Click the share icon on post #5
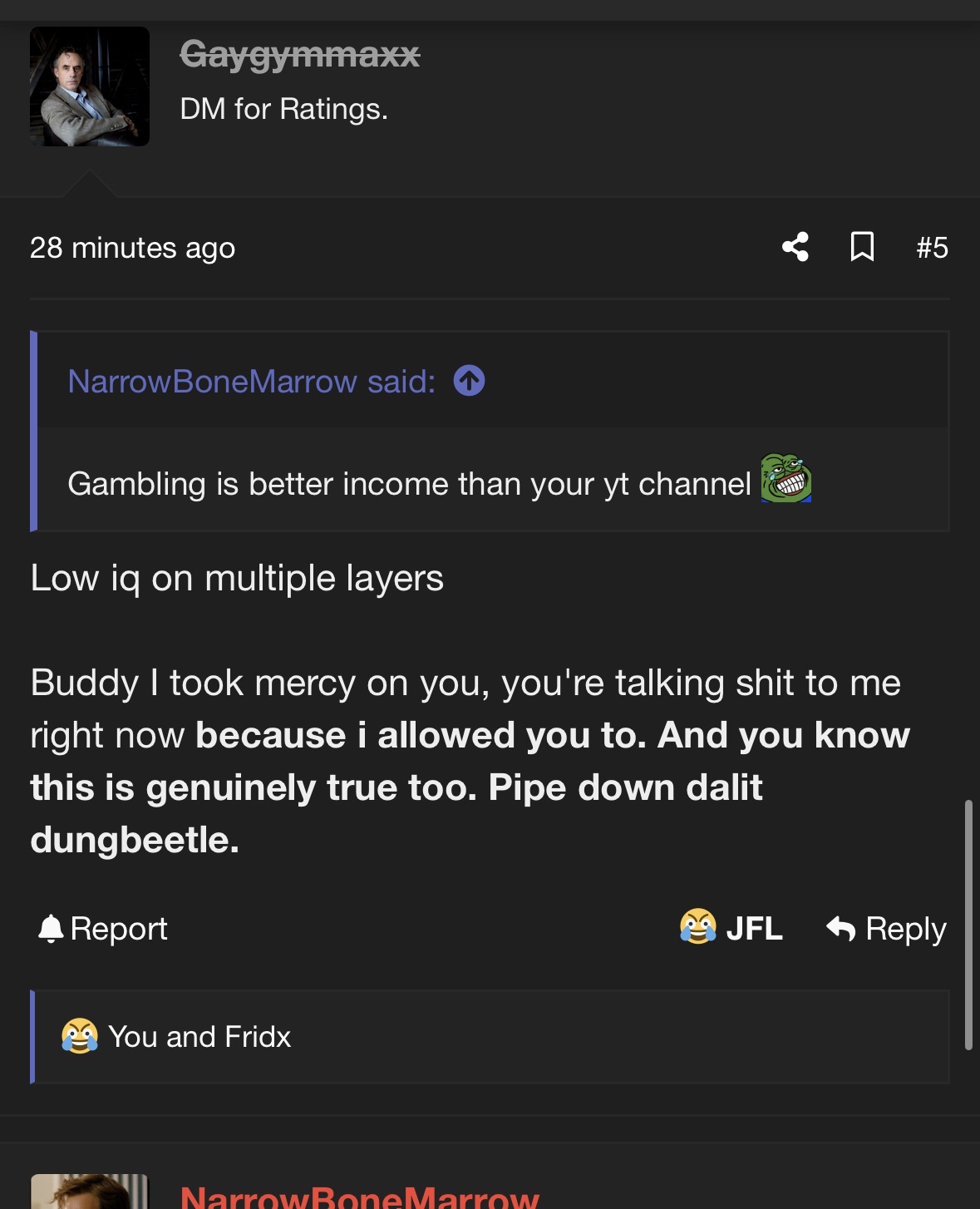Image resolution: width=980 pixels, height=1209 pixels. pos(795,247)
